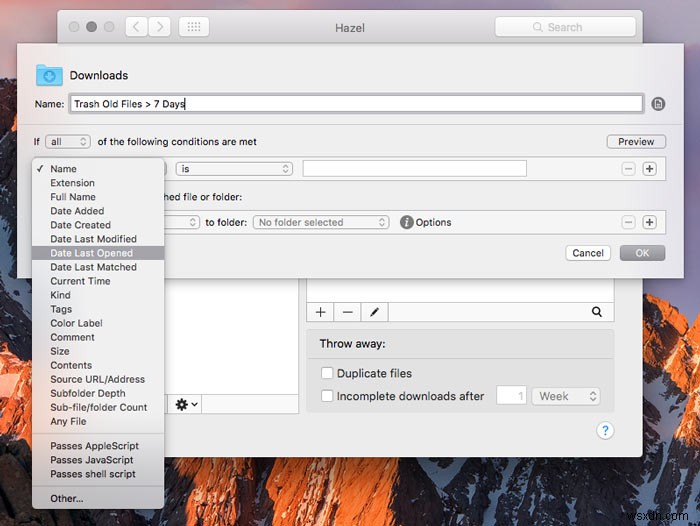This screenshot has width=700, height=526.
Task: Open the 'all' conditions match dropdown
Action: pyautogui.click(x=69, y=142)
